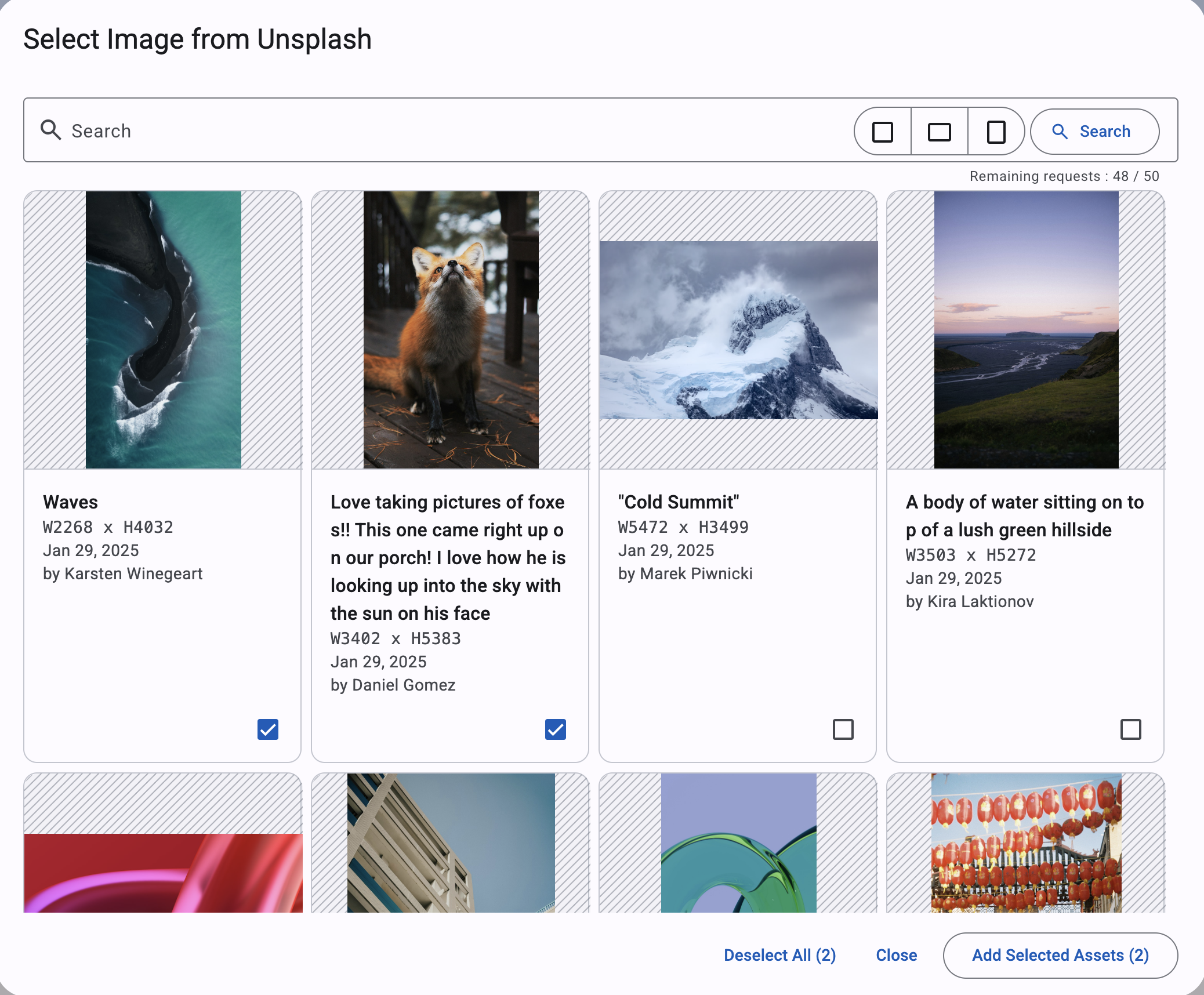This screenshot has height=995, width=1204.
Task: Check the "Cold Summit" image checkbox
Action: (843, 729)
